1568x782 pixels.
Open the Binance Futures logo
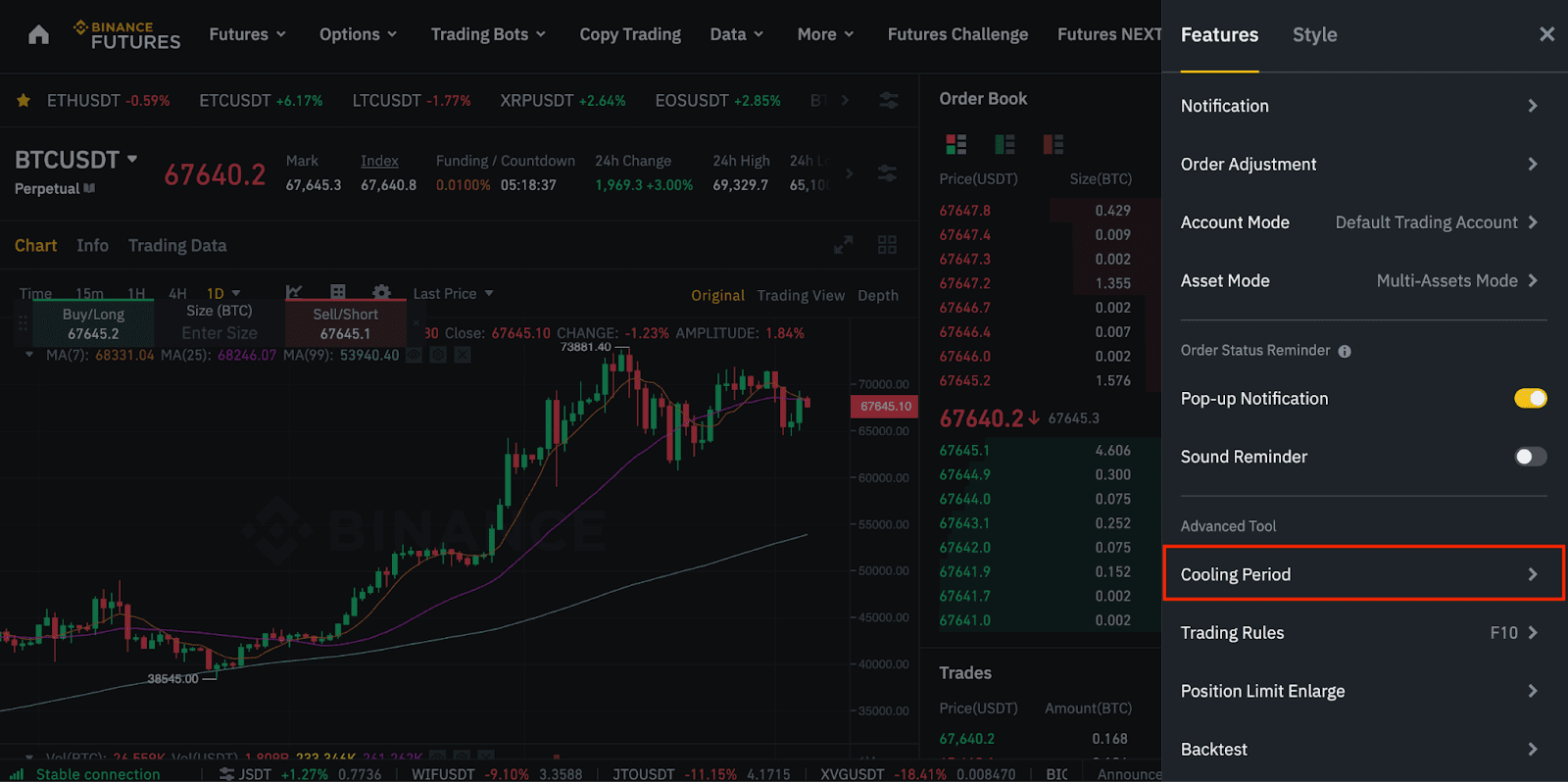pos(127,35)
